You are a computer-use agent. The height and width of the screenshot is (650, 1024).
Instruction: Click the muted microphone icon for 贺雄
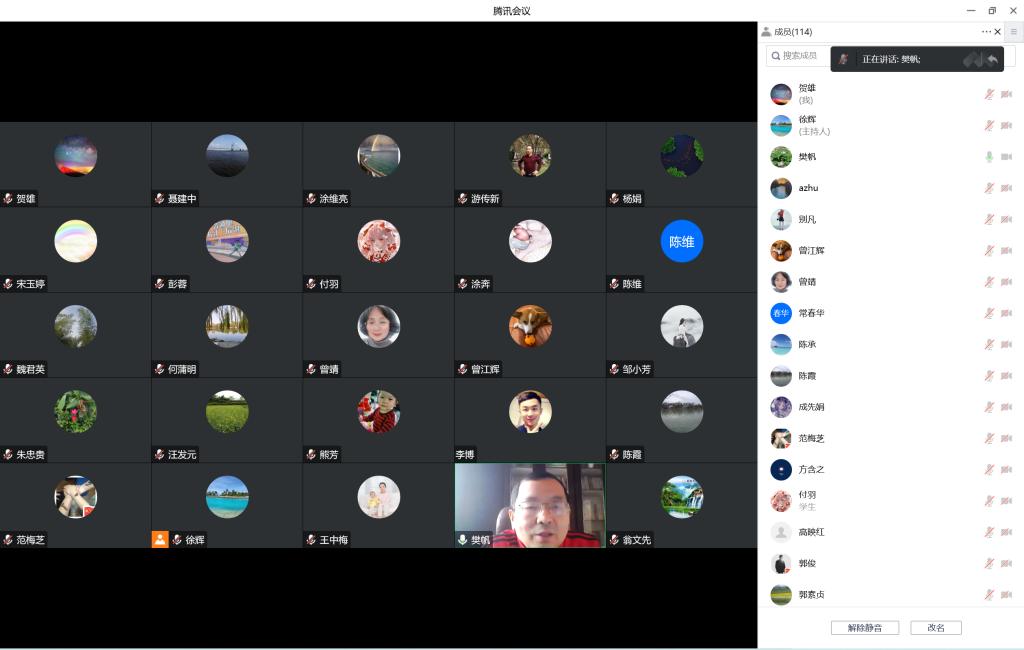[x=989, y=94]
